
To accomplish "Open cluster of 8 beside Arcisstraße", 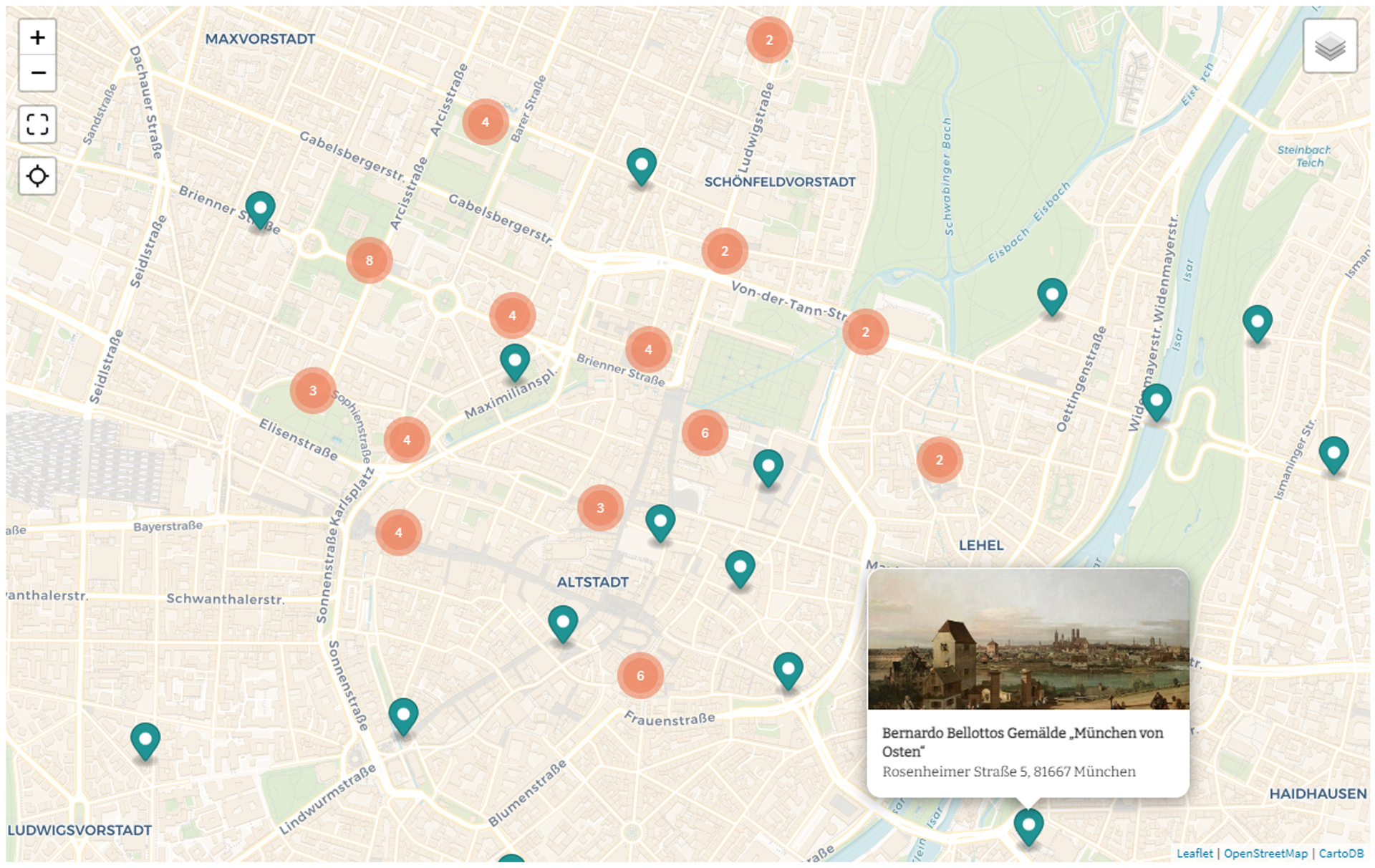I will pyautogui.click(x=370, y=261).
